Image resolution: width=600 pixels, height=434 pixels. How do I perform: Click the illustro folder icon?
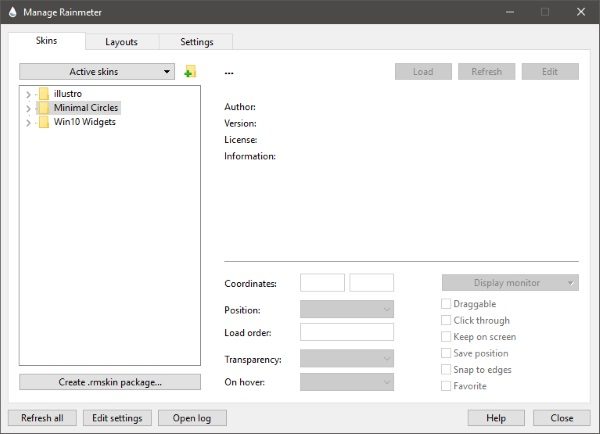[43, 94]
